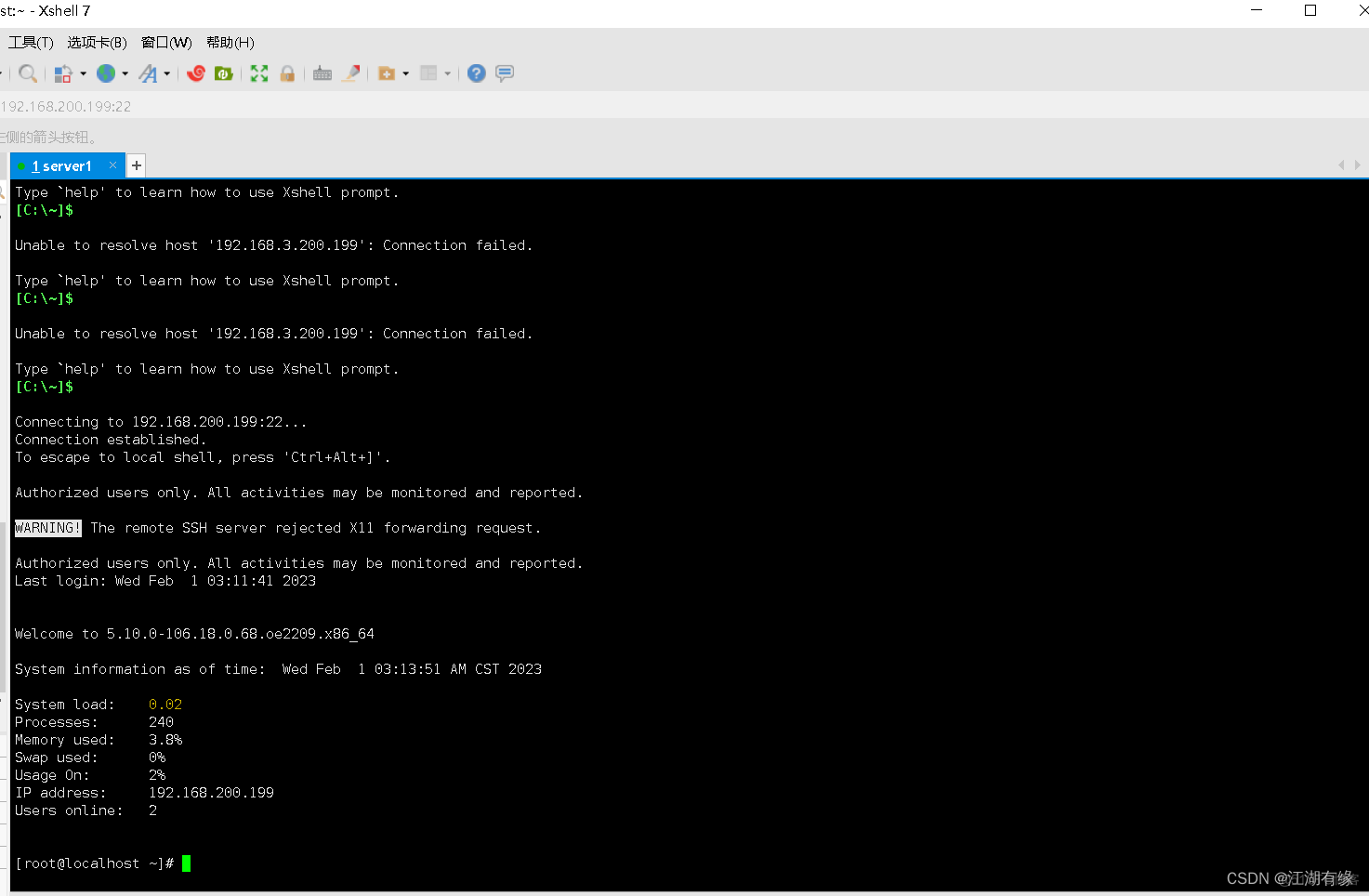Open the 帮助(H) menu
This screenshot has height=896, width=1369.
pyautogui.click(x=230, y=43)
